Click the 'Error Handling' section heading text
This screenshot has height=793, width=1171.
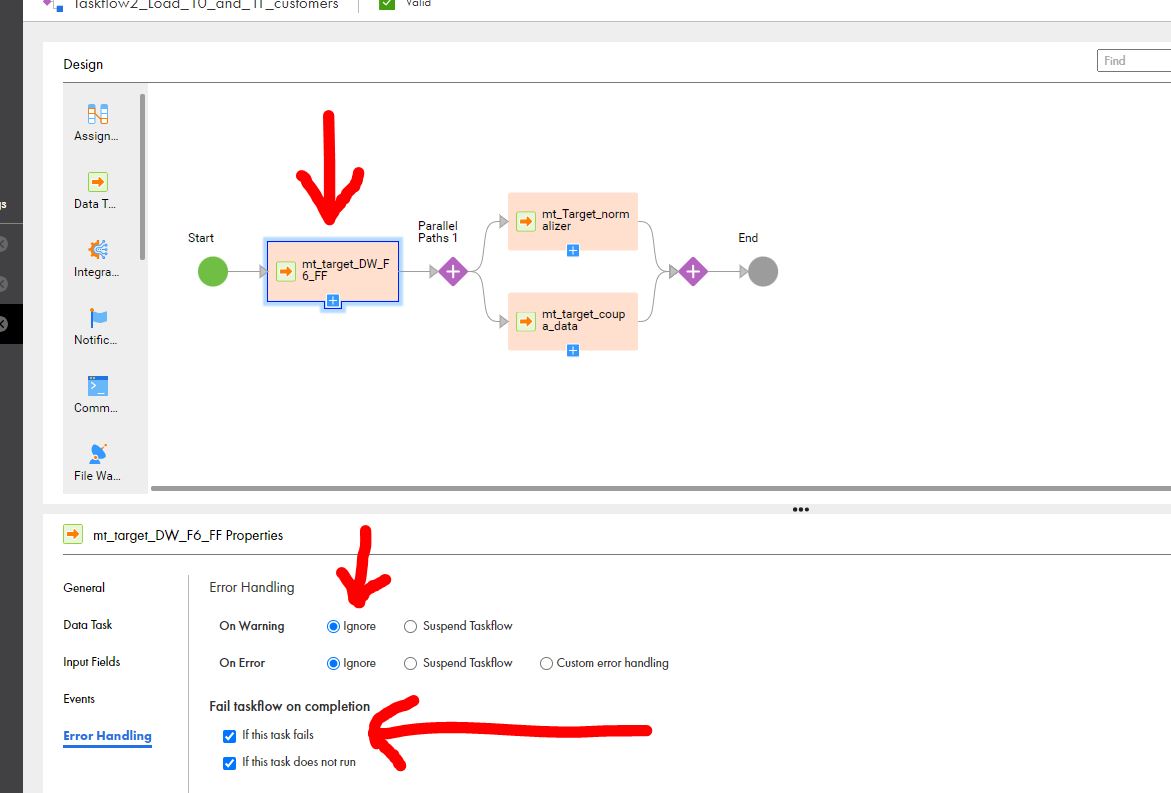click(x=252, y=588)
